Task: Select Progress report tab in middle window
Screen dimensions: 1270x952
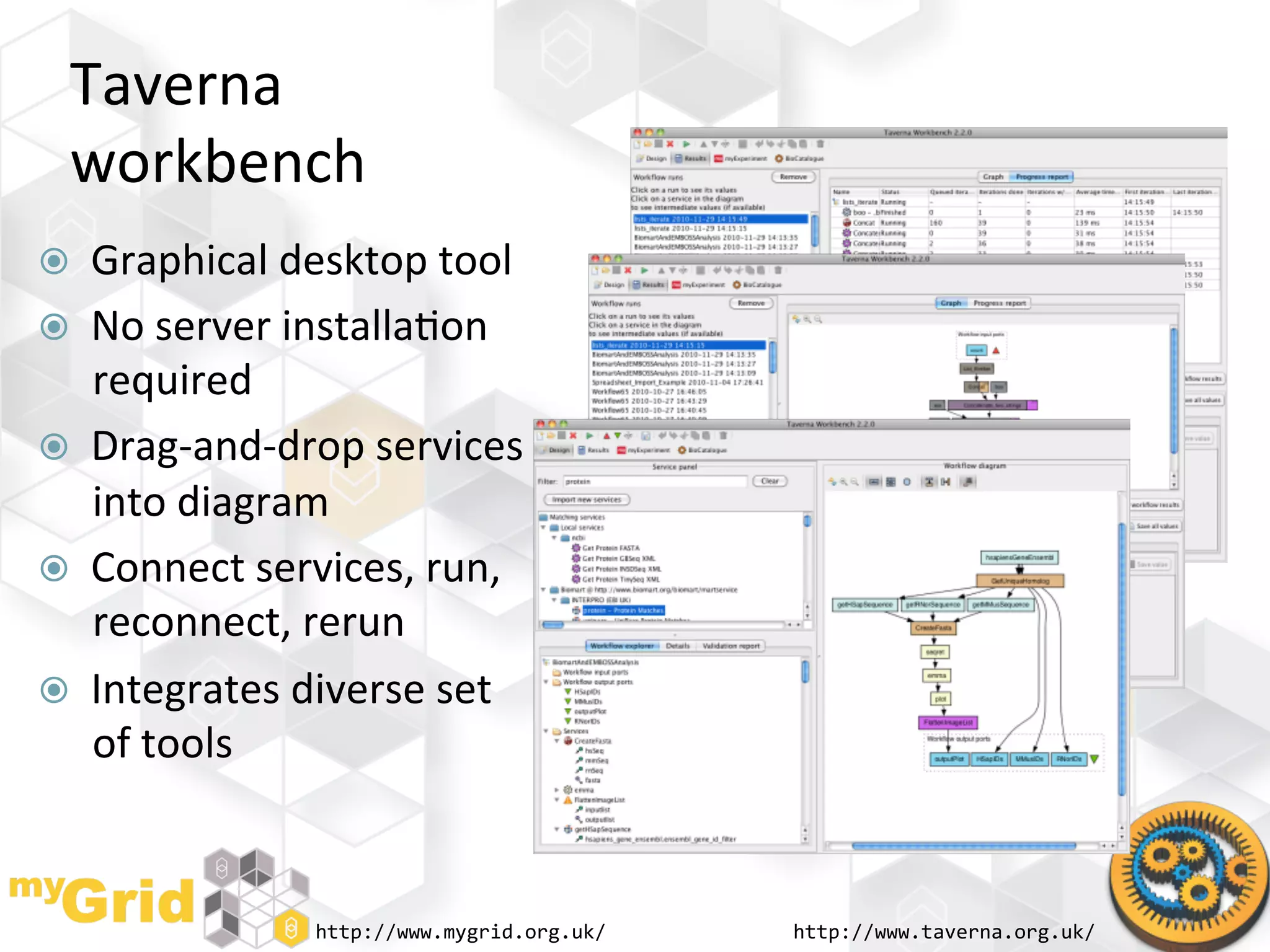Action: click(x=1000, y=303)
